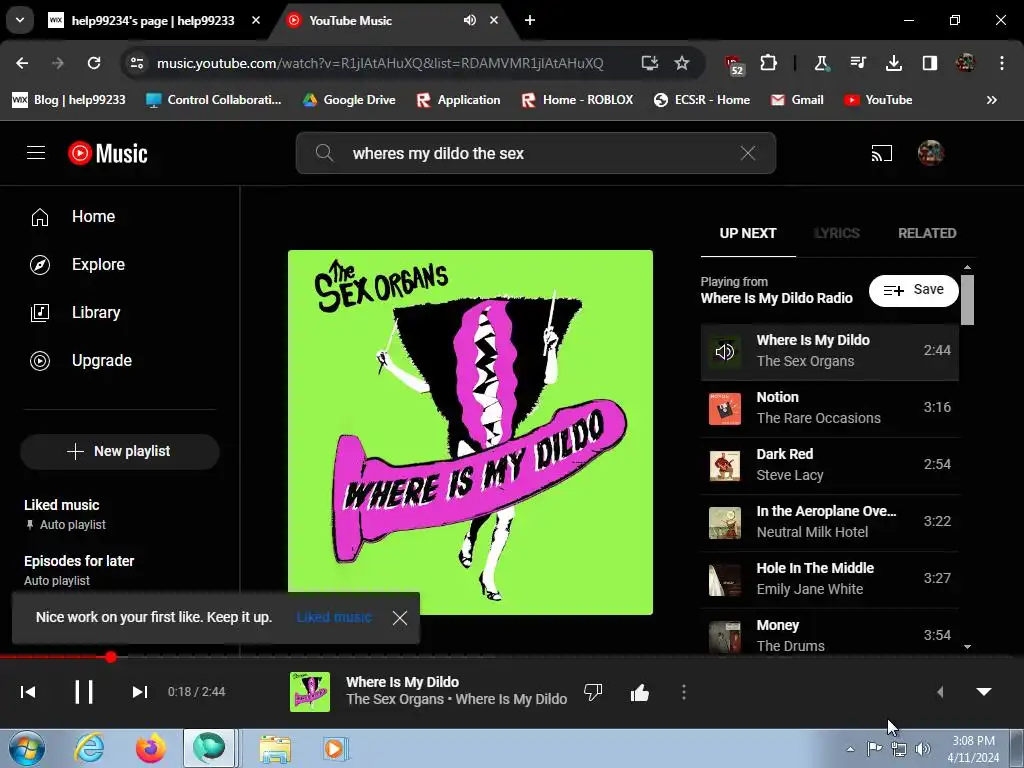Toggle the like thumbs-up button
Viewport: 1024px width, 768px height.
[640, 692]
